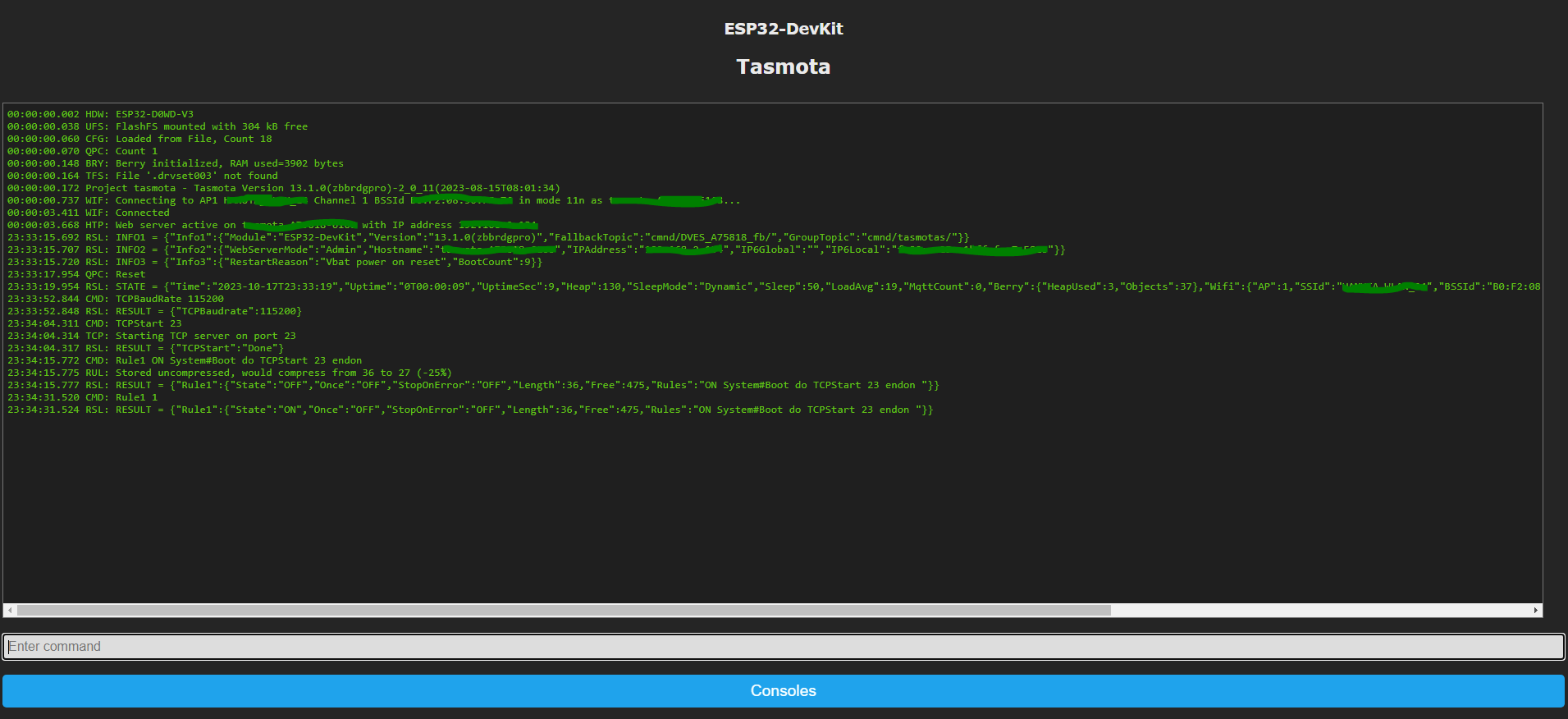The width and height of the screenshot is (1568, 719).
Task: Click log line 'WIF: Connecting to AP1'
Action: pos(374,200)
